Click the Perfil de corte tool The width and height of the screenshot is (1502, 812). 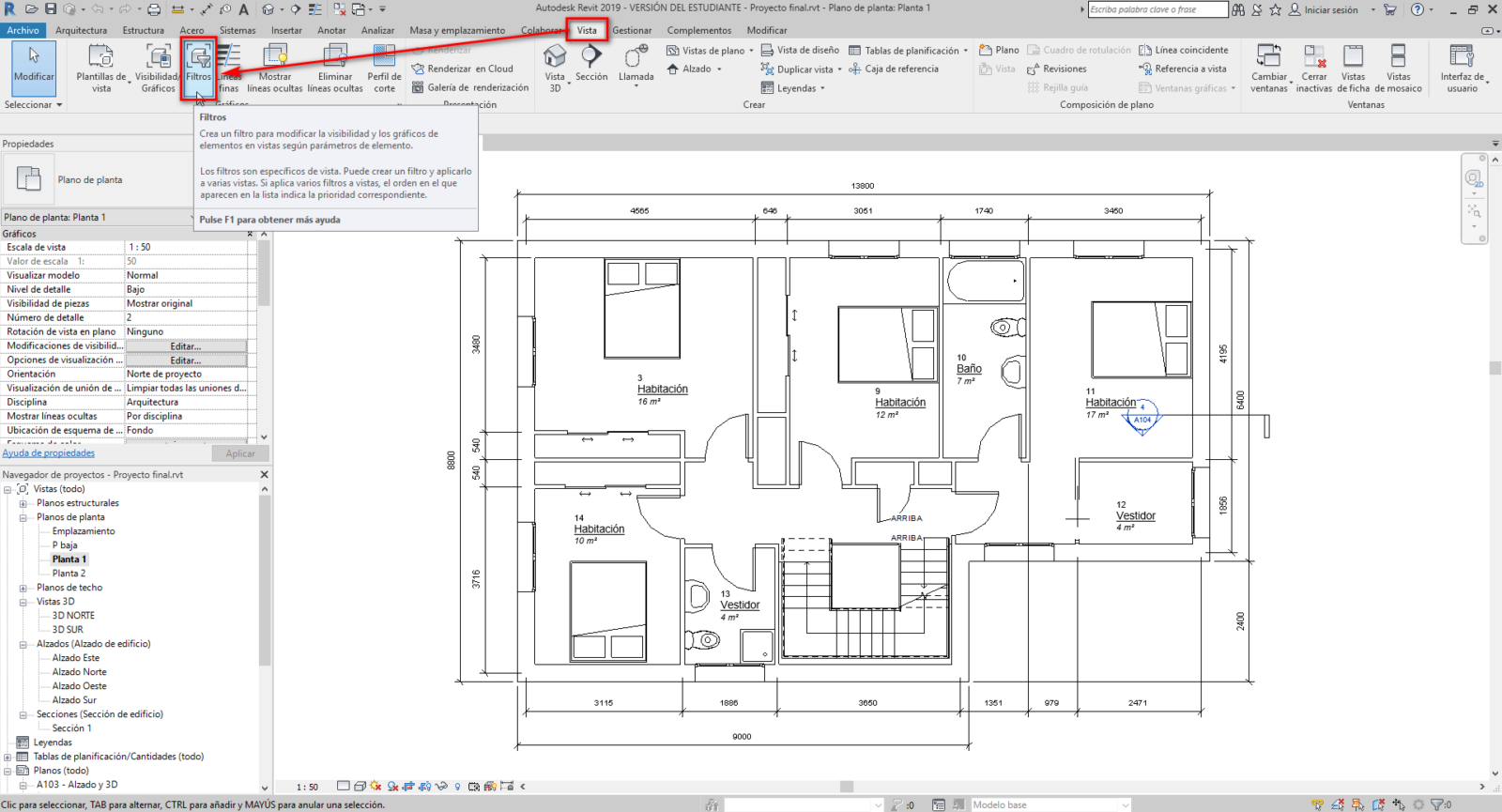pyautogui.click(x=384, y=68)
